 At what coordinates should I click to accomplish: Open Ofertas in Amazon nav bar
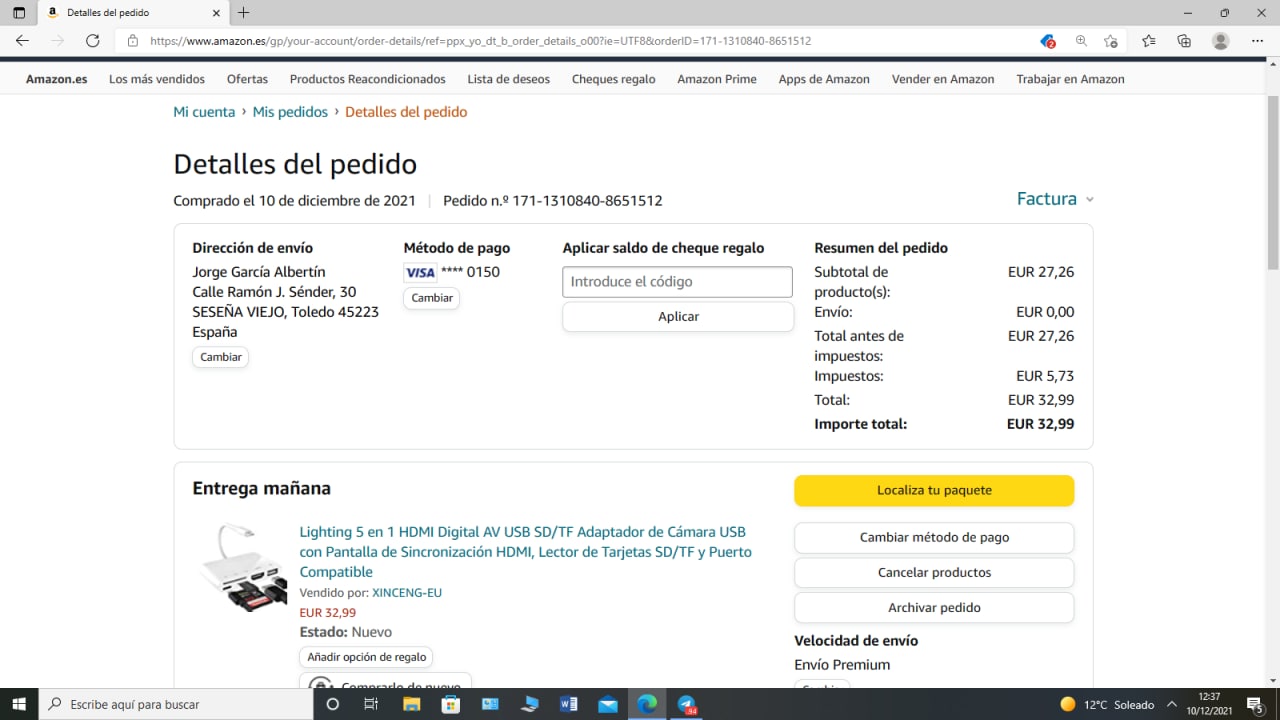[x=247, y=79]
